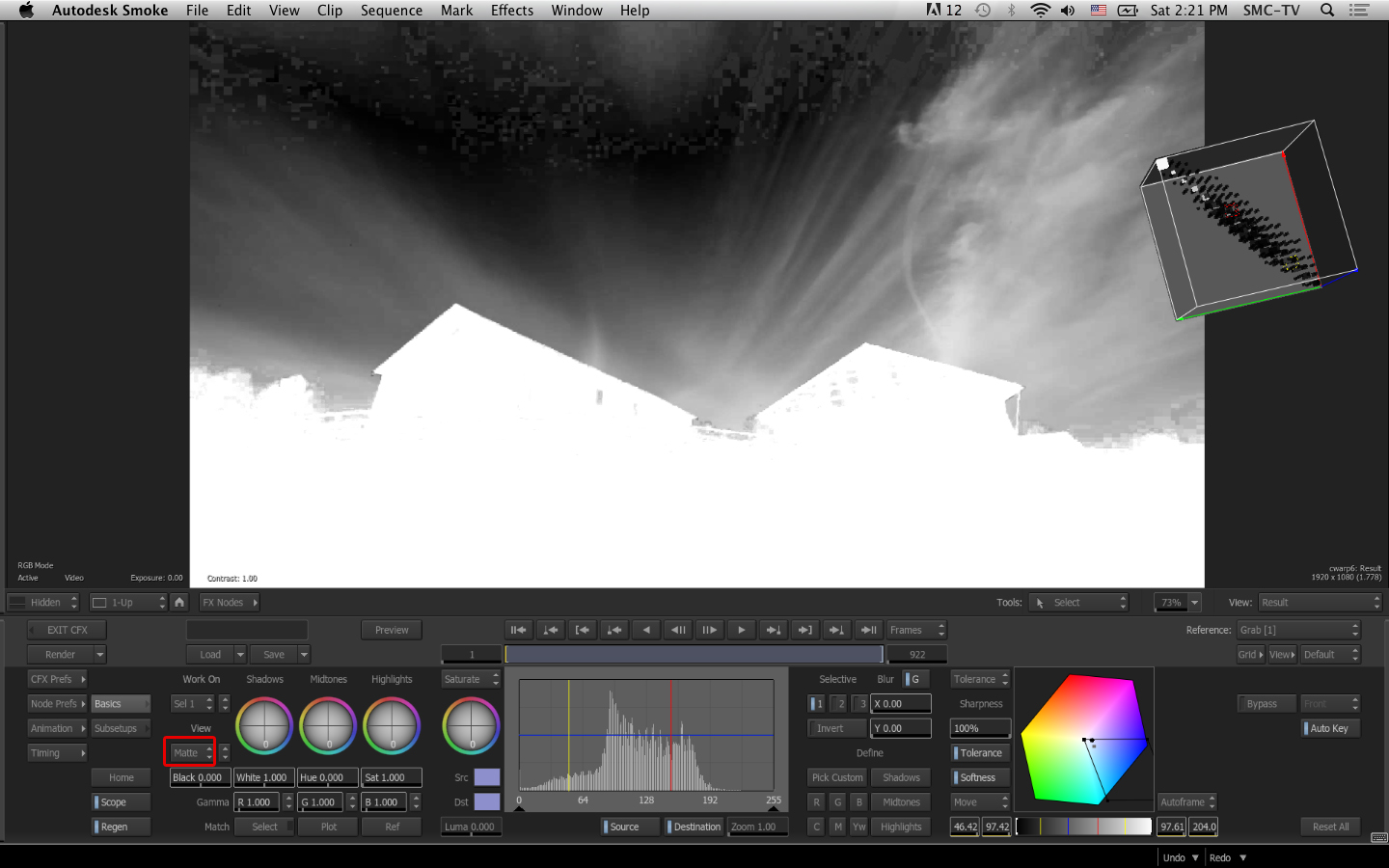
Task: Click the Src color swatch
Action: point(487,777)
